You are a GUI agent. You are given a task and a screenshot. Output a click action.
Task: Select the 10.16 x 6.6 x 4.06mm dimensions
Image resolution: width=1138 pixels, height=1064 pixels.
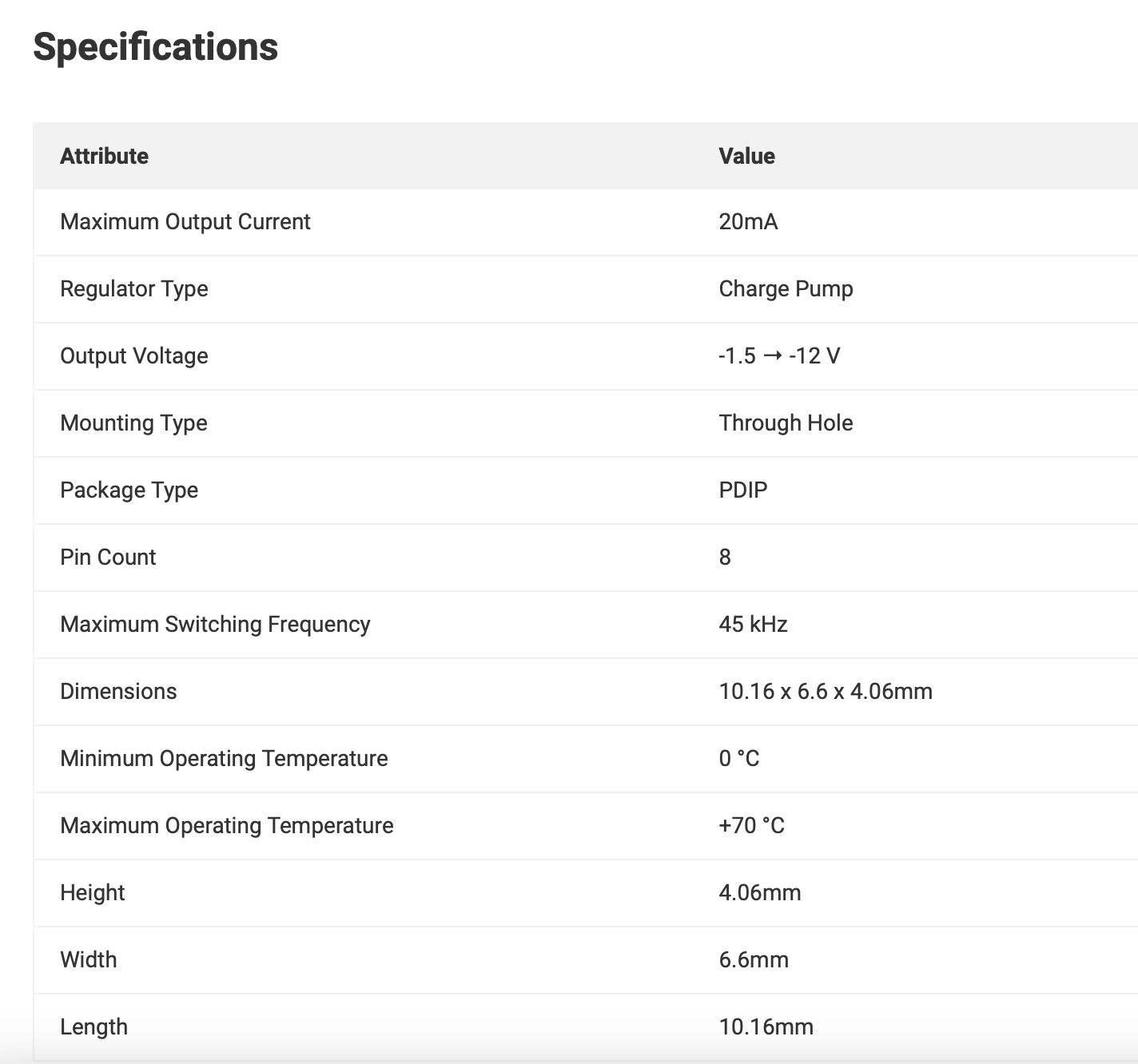click(826, 692)
